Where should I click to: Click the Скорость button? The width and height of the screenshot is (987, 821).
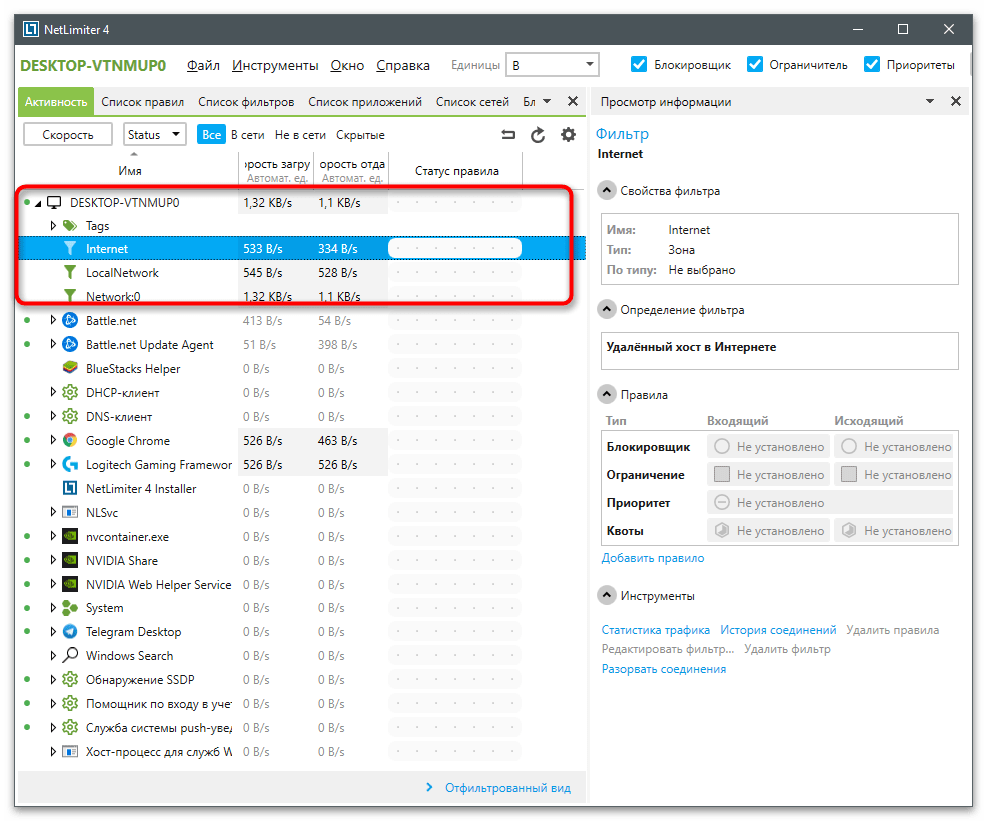(x=68, y=135)
